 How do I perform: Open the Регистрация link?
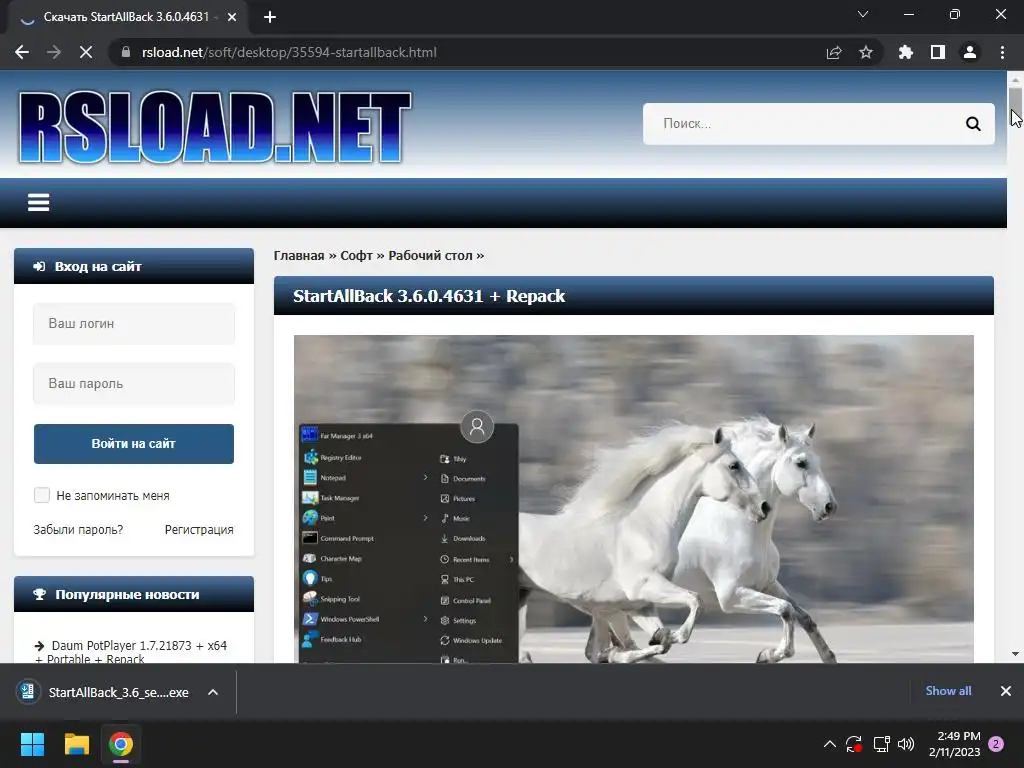pos(199,530)
